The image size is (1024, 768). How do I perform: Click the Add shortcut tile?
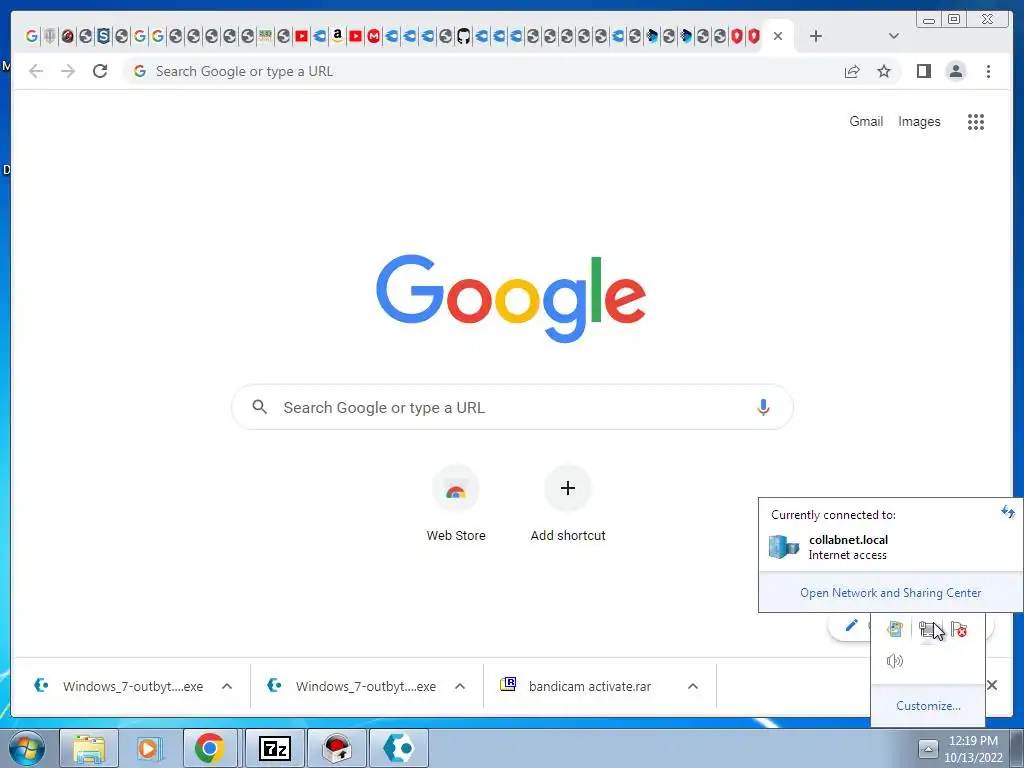coord(568,504)
